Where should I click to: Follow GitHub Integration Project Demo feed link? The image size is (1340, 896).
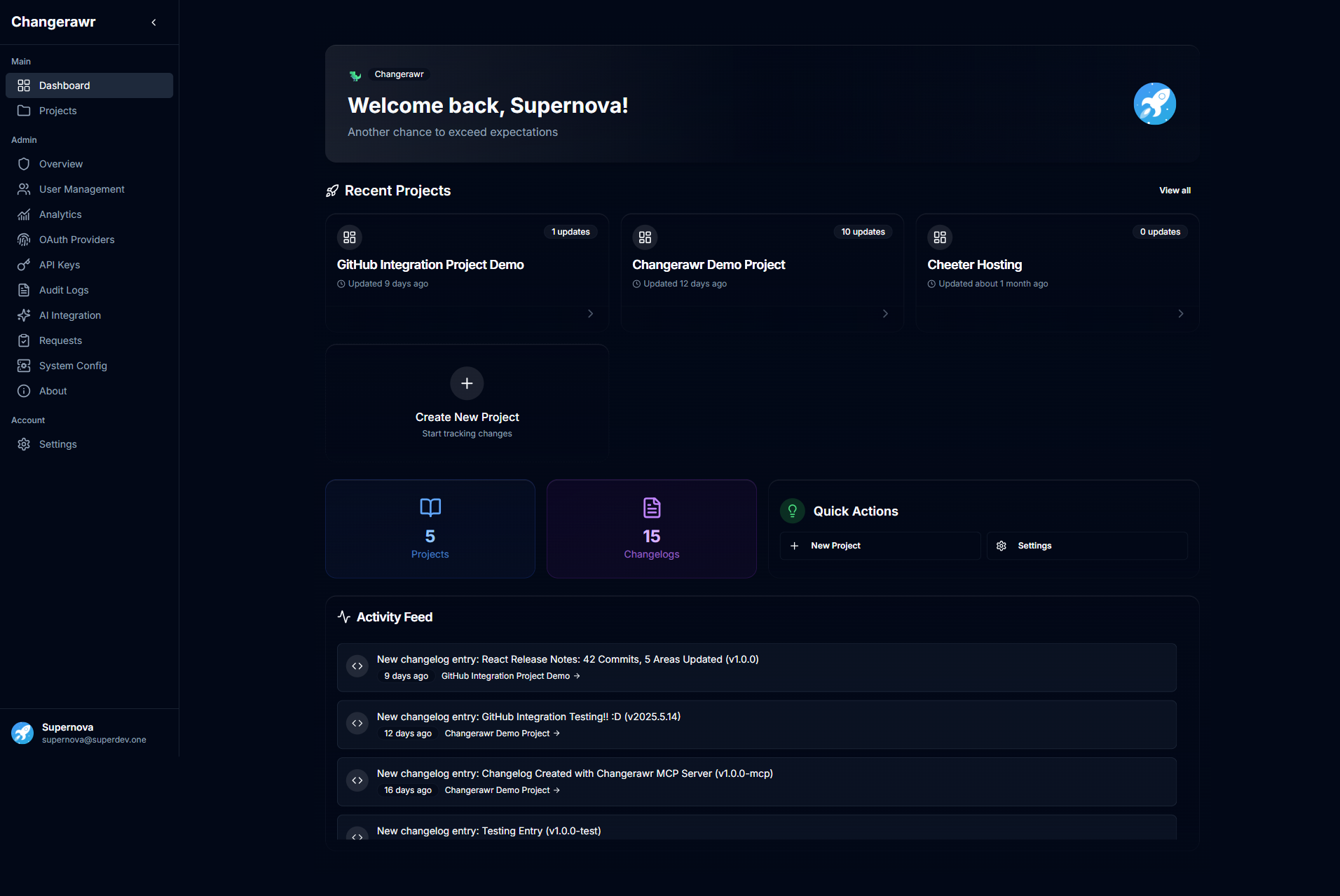tap(510, 676)
